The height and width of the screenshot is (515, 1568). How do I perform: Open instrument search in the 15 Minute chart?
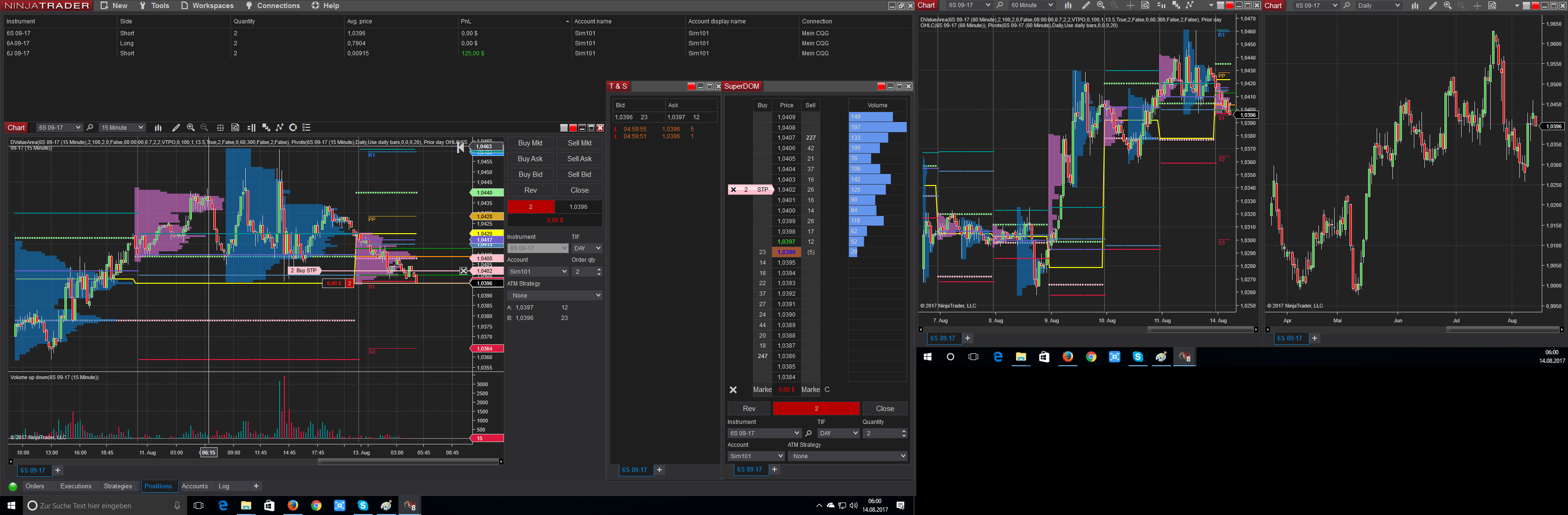tap(90, 128)
